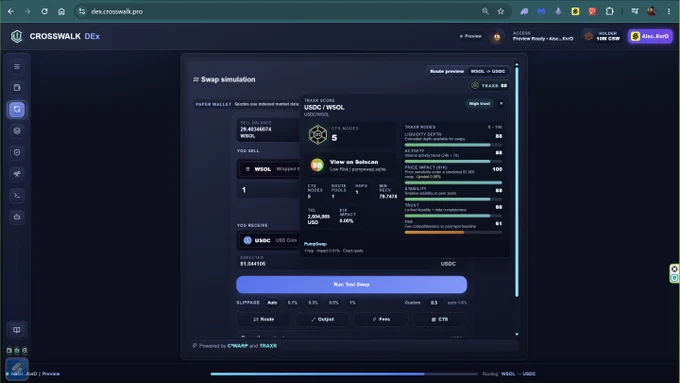Close the TRAXR score popup
The image size is (680, 383).
point(501,103)
